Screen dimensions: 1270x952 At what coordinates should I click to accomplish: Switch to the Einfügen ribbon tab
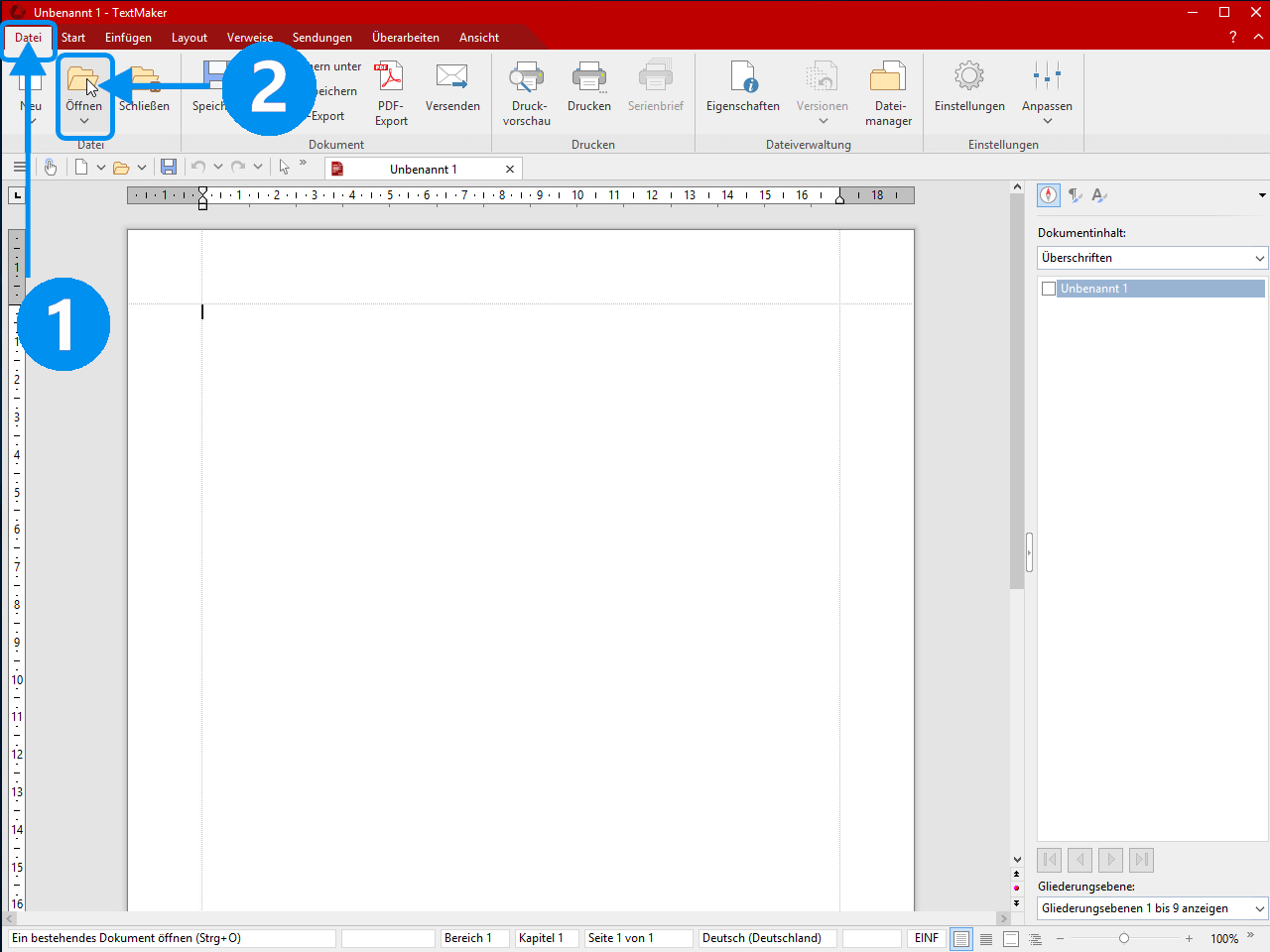coord(129,38)
